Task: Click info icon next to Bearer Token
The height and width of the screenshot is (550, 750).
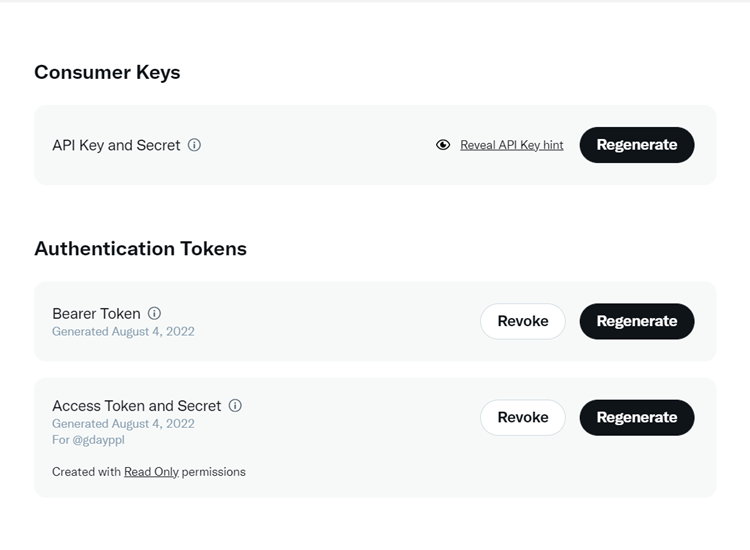Action: (154, 313)
